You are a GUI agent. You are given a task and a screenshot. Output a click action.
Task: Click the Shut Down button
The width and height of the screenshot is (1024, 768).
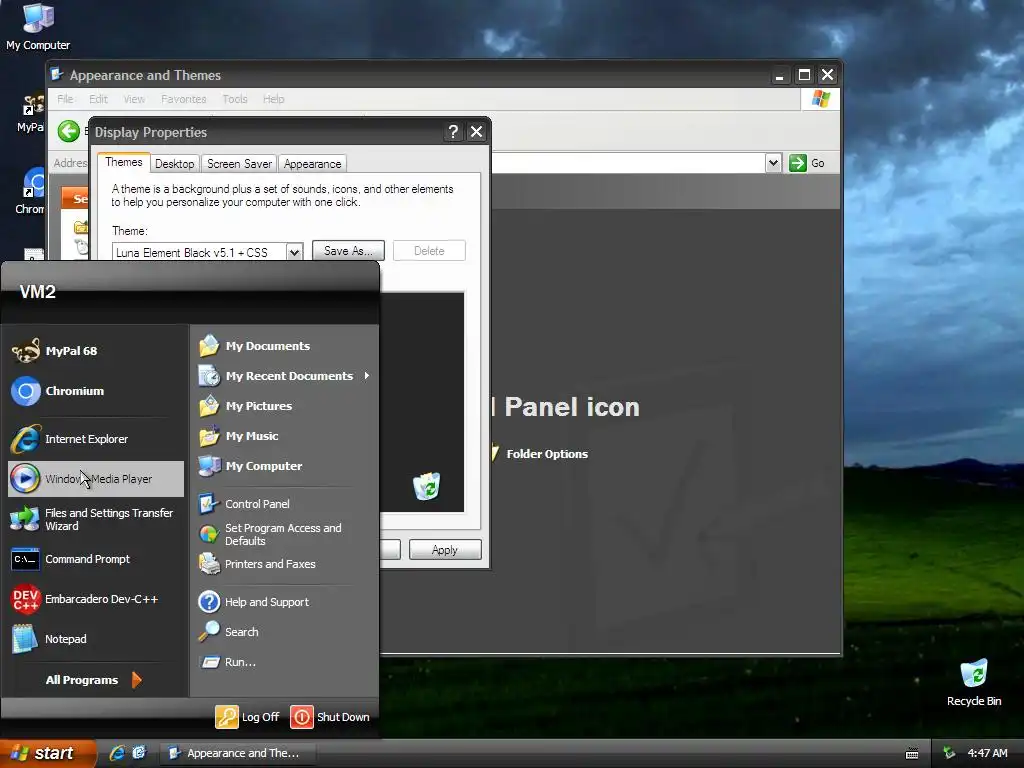click(330, 716)
